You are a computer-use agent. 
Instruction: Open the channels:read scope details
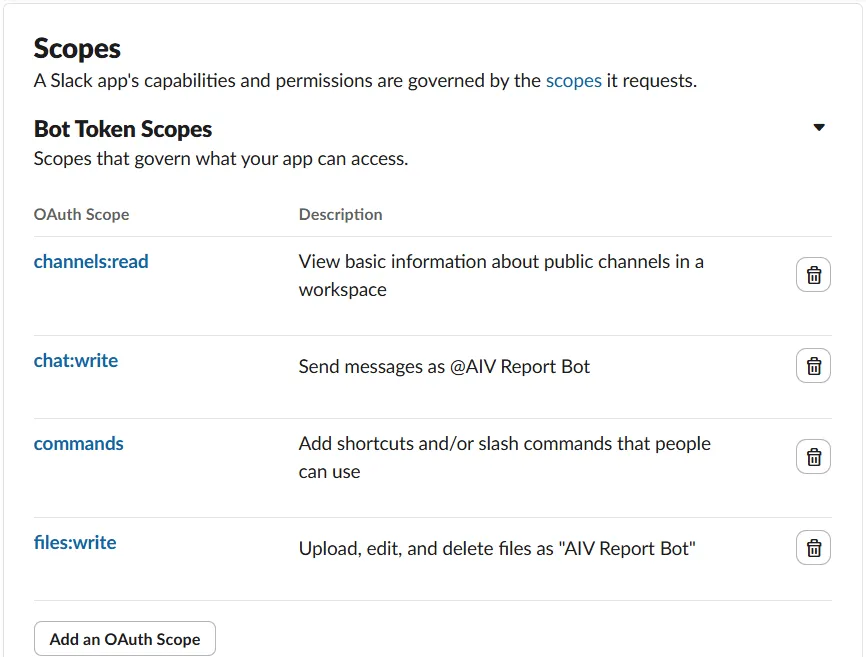(x=91, y=261)
